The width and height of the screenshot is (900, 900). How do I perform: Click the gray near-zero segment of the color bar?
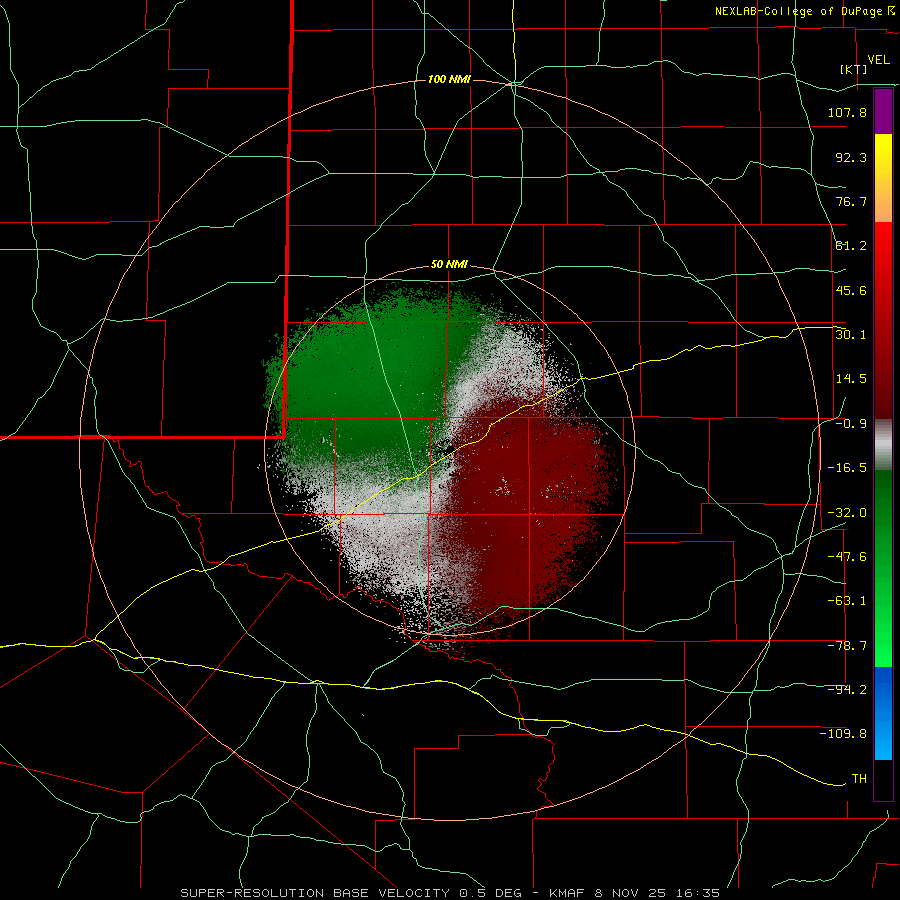[x=883, y=445]
